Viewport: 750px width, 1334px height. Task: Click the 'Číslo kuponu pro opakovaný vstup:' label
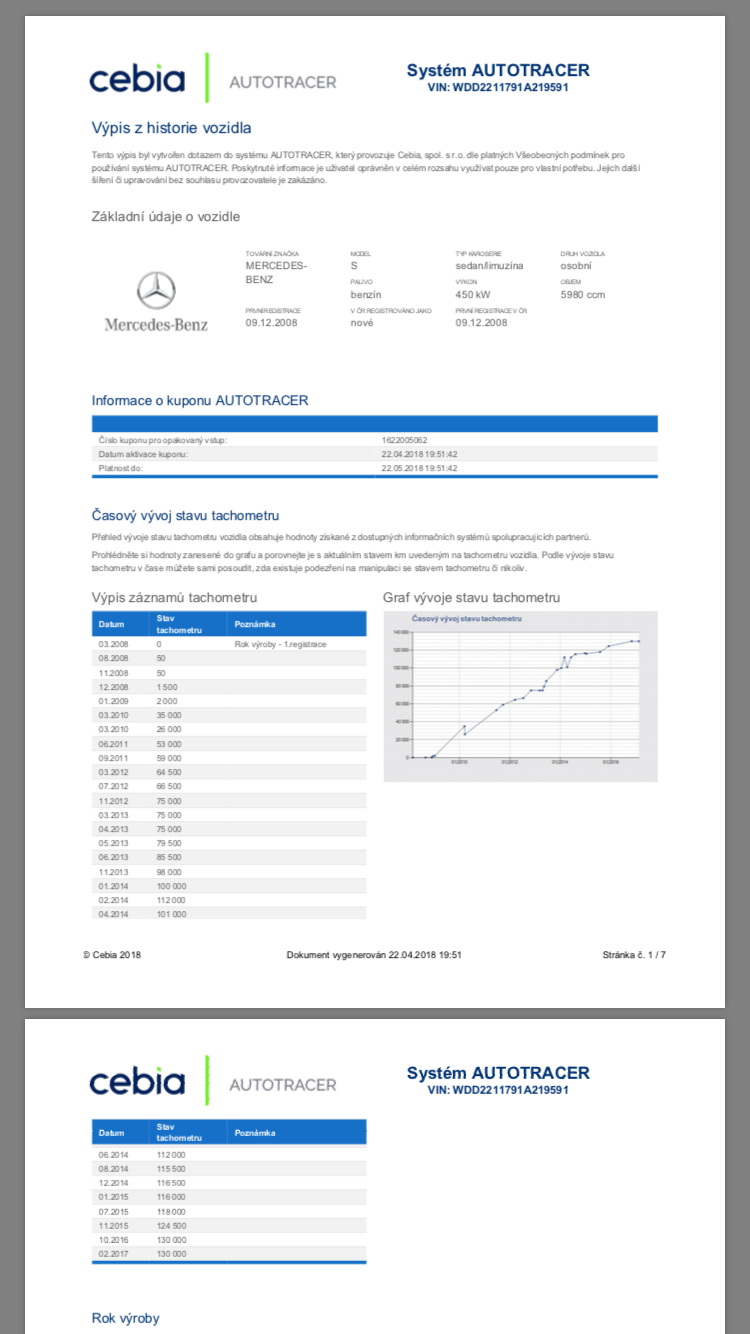(162, 439)
